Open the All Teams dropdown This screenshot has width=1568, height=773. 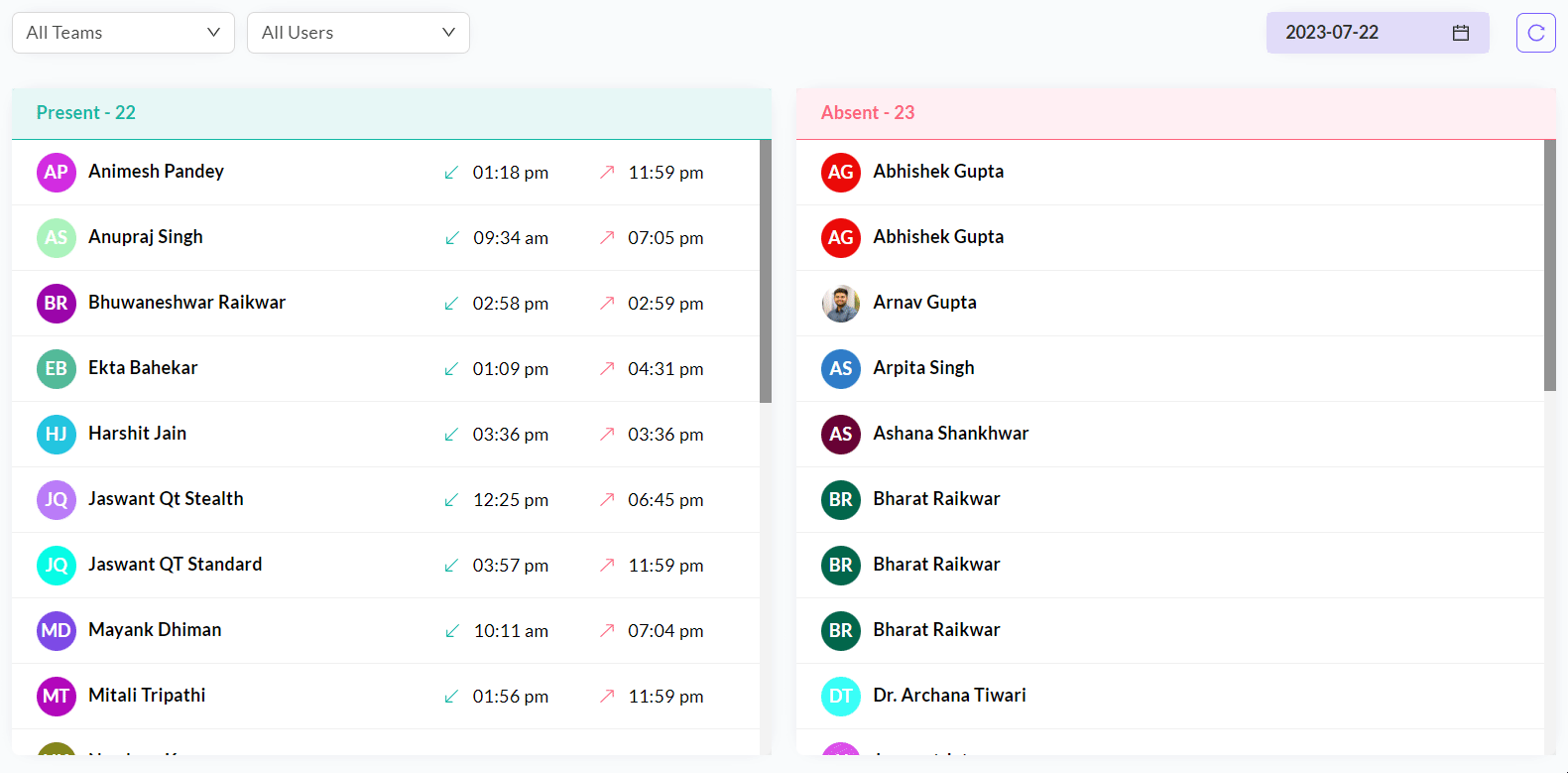pos(123,33)
